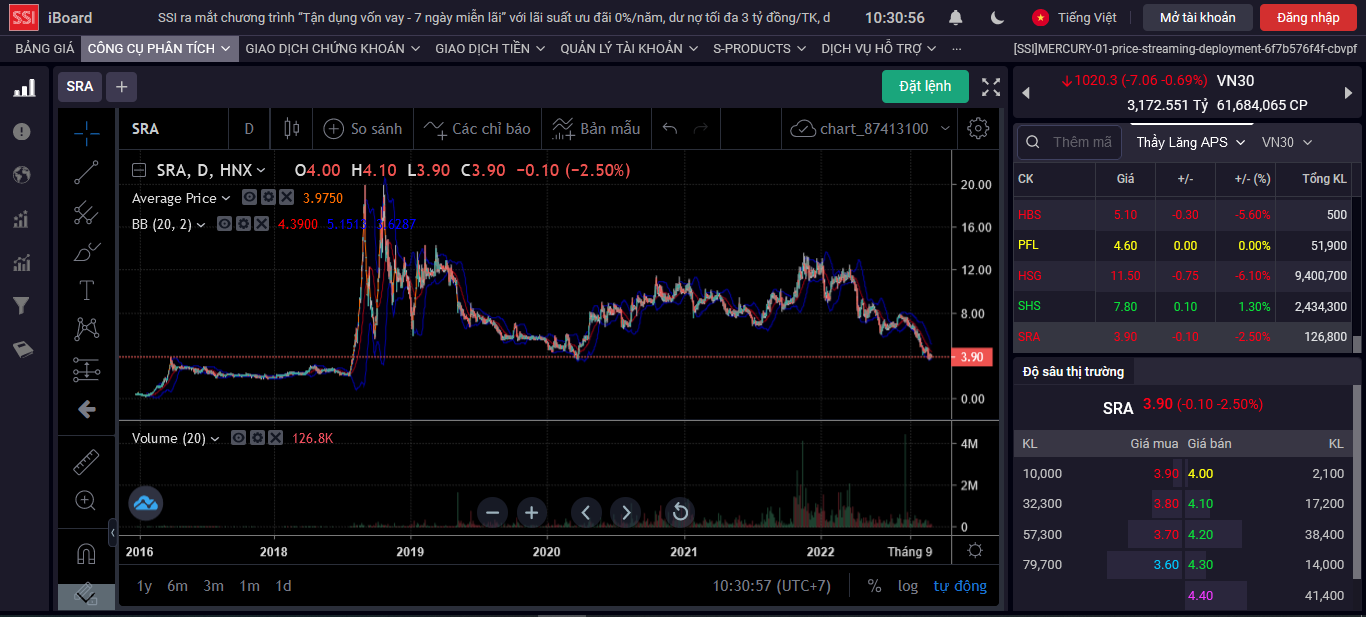Image resolution: width=1366 pixels, height=617 pixels.
Task: Open CÔNG CỤ PHÂN TÍCH menu
Action: pyautogui.click(x=160, y=48)
